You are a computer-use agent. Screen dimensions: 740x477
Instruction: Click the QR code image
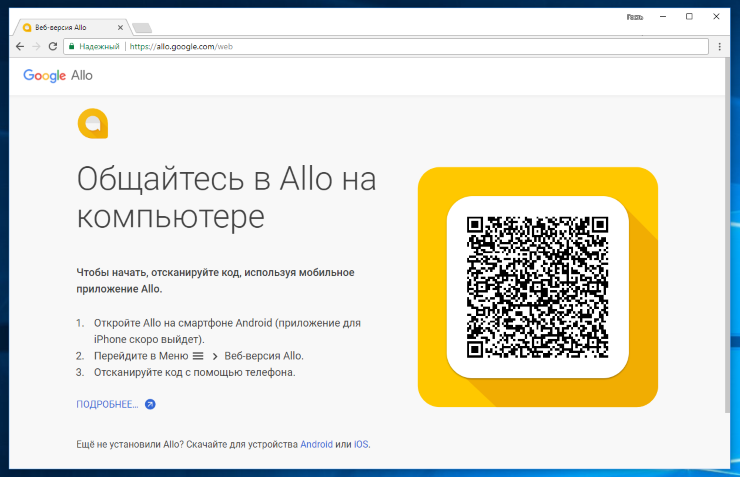point(537,288)
